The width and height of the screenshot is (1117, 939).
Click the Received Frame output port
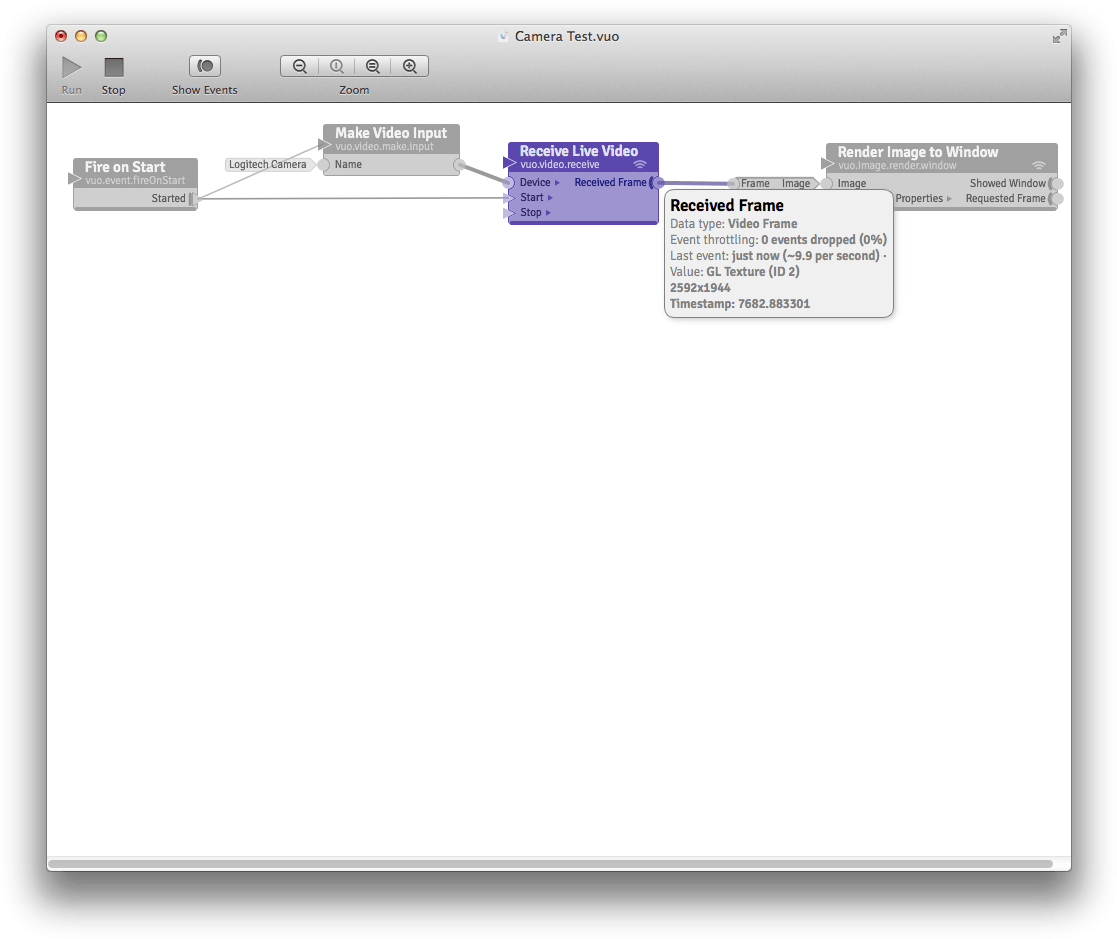click(x=655, y=183)
